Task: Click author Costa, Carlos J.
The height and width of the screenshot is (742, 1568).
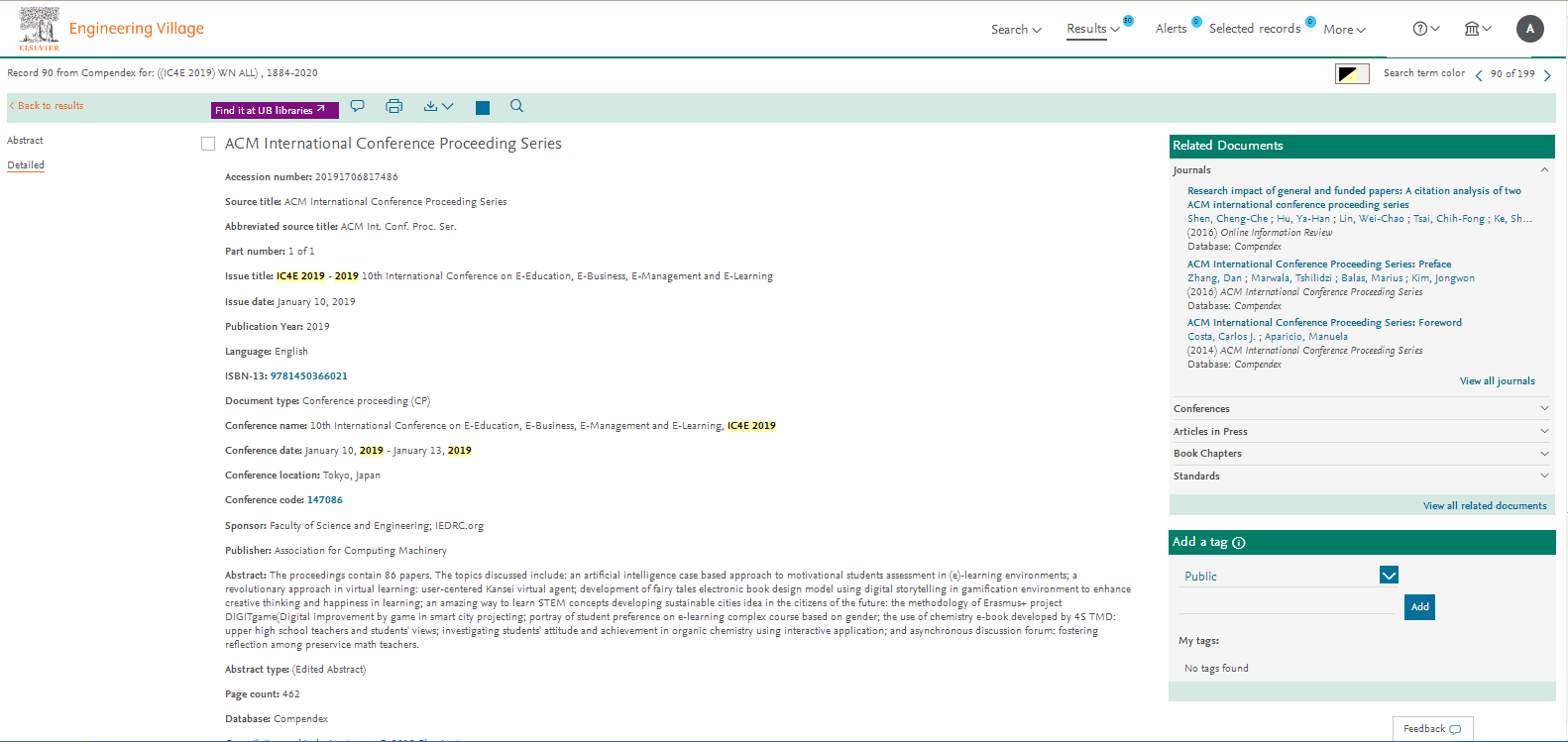Action: coord(1221,337)
